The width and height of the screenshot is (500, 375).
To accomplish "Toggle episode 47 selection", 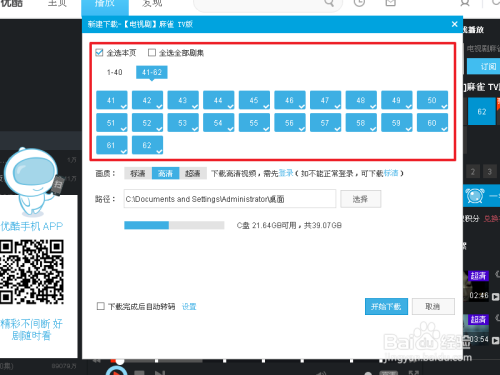I will (x=326, y=100).
